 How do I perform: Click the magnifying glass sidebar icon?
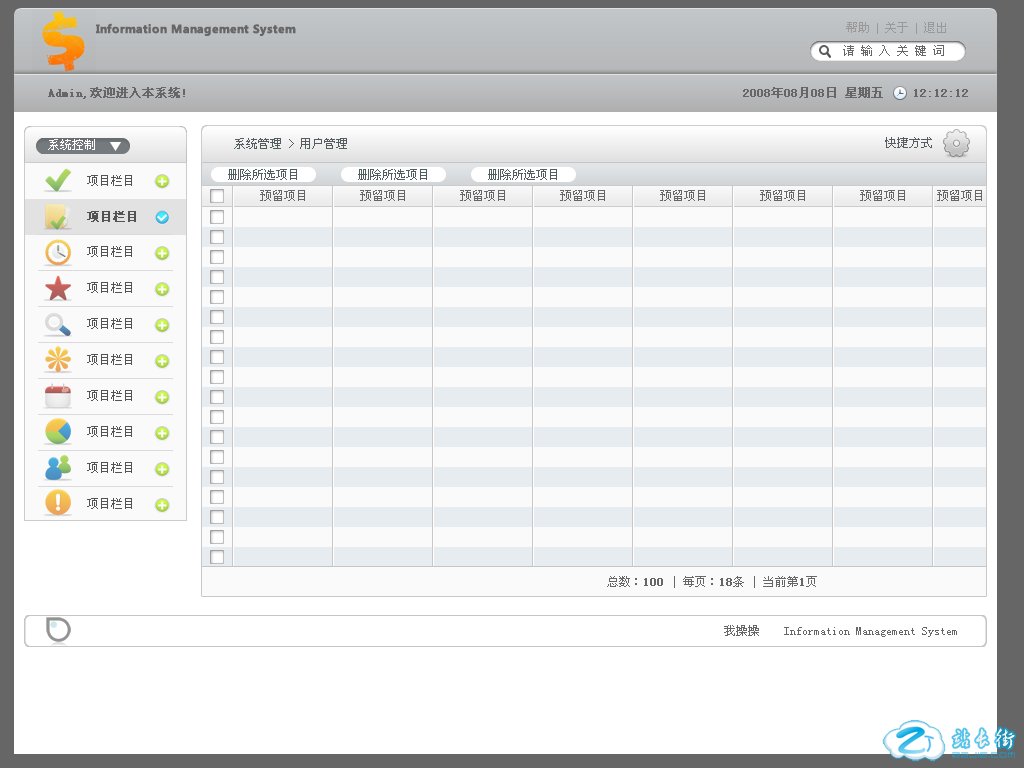[58, 324]
